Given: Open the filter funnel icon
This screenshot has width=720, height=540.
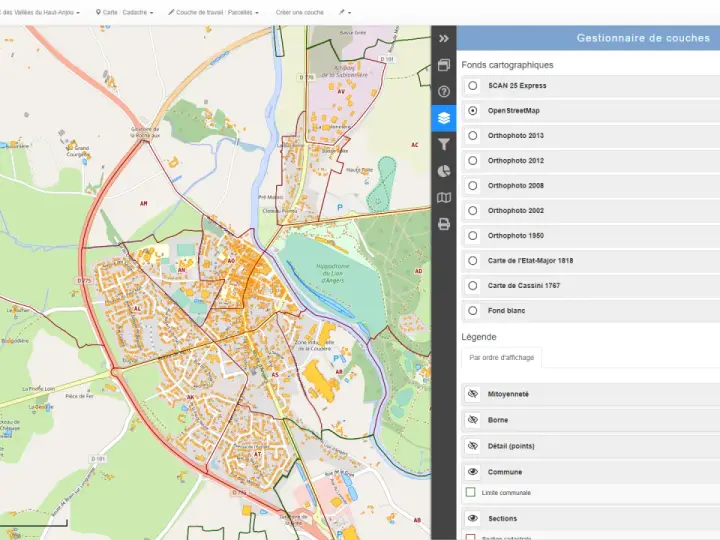Looking at the screenshot, I should click(x=444, y=145).
